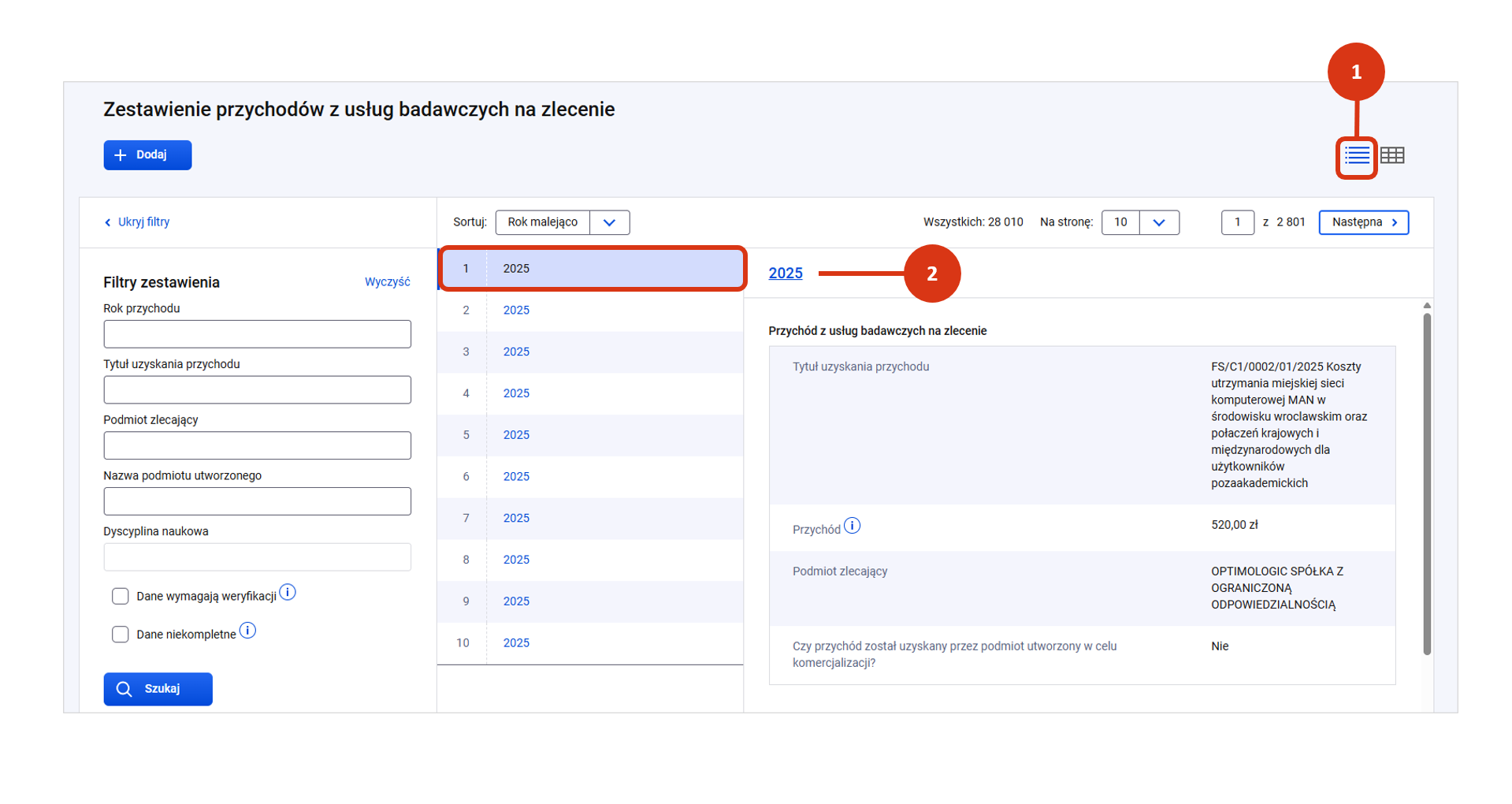The height and width of the screenshot is (804, 1512).
Task: Expand the Na stronę page size dropdown
Action: pyautogui.click(x=1139, y=222)
